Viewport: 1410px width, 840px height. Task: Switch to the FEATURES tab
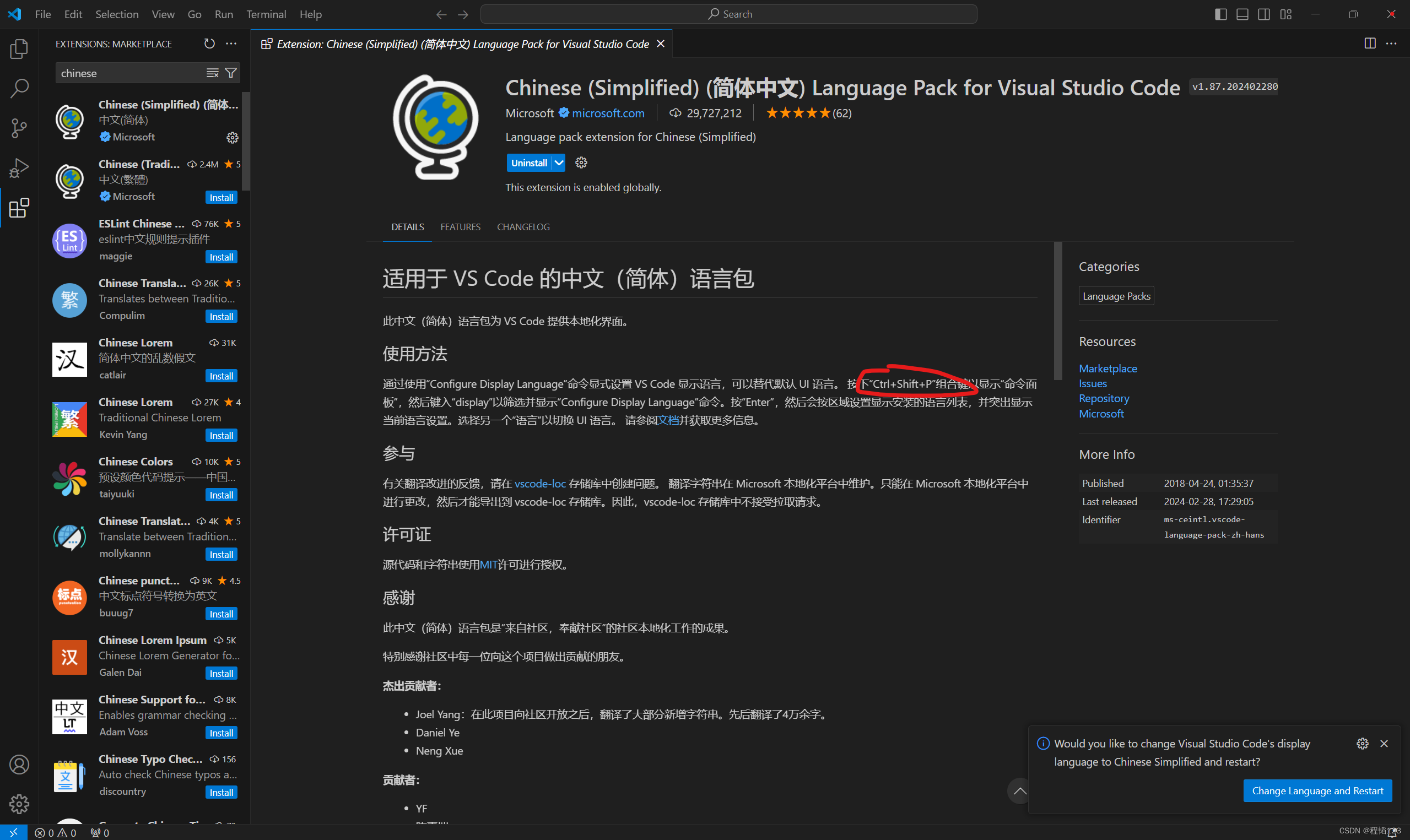click(460, 226)
